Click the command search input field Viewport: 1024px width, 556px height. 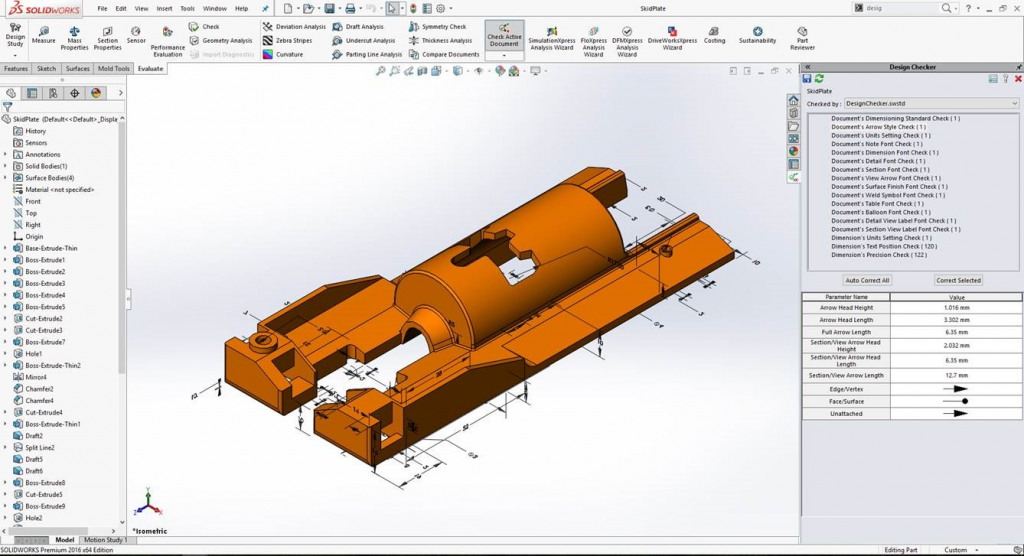(900, 8)
